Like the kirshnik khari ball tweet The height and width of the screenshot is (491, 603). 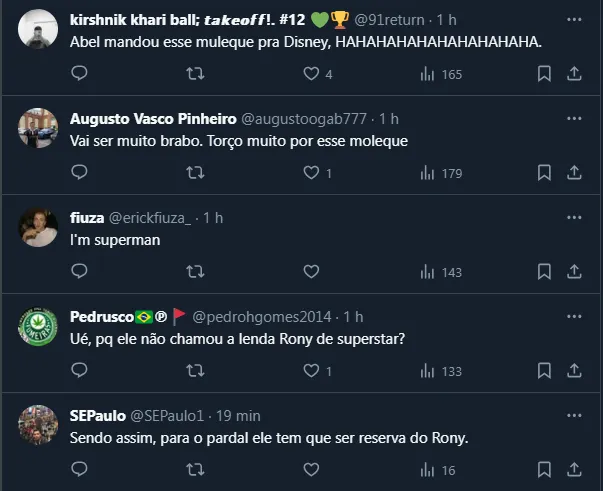pos(311,74)
